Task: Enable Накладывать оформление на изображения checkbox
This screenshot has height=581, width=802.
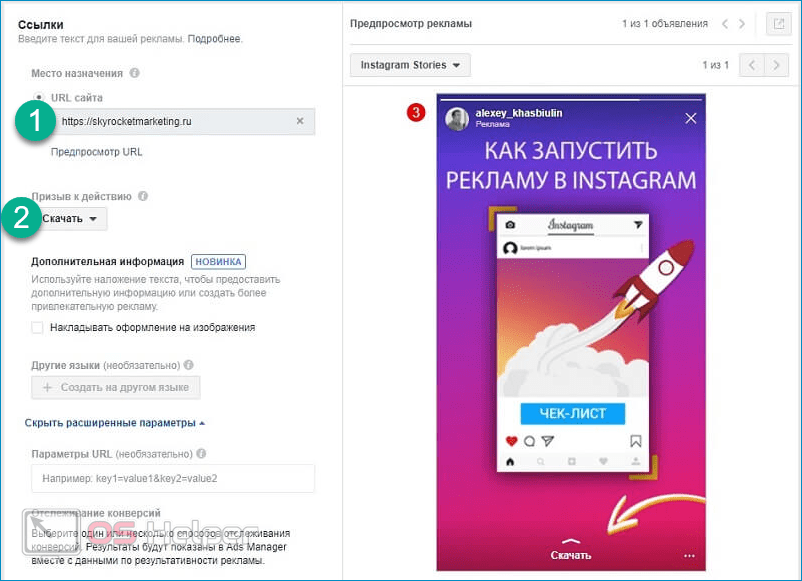Action: tap(37, 327)
